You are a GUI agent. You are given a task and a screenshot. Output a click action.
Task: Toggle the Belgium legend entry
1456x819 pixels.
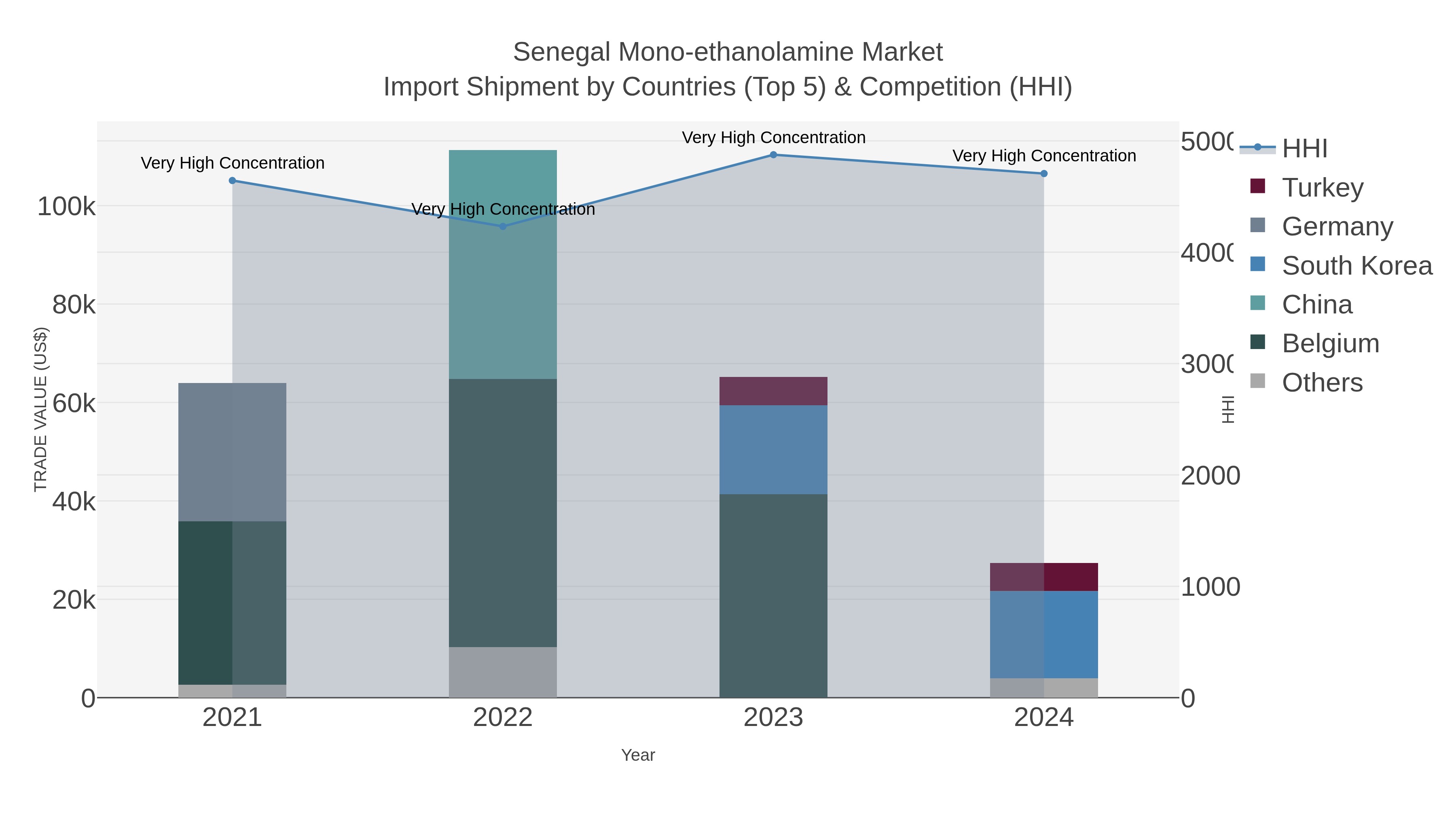pyautogui.click(x=1315, y=343)
